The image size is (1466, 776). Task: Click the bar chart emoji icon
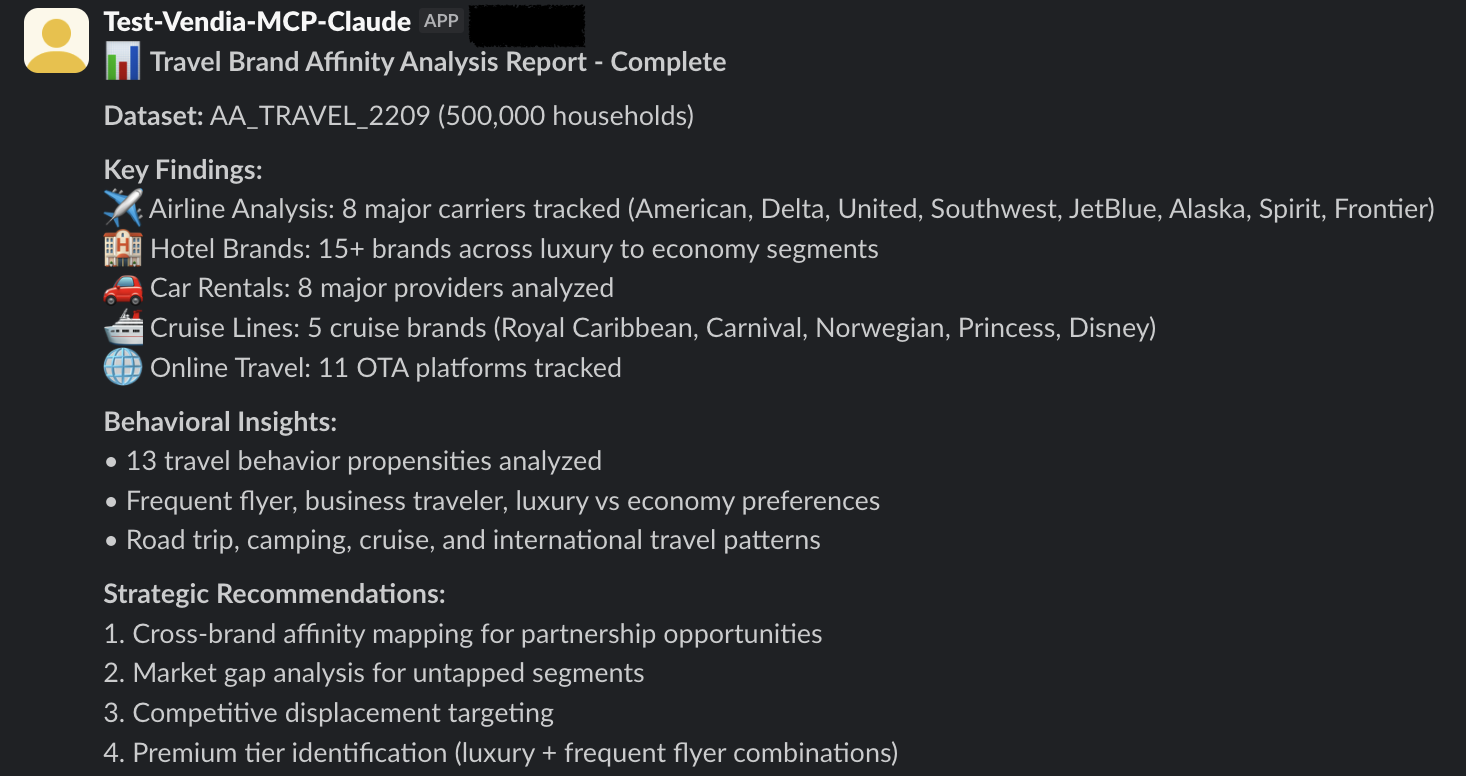123,62
